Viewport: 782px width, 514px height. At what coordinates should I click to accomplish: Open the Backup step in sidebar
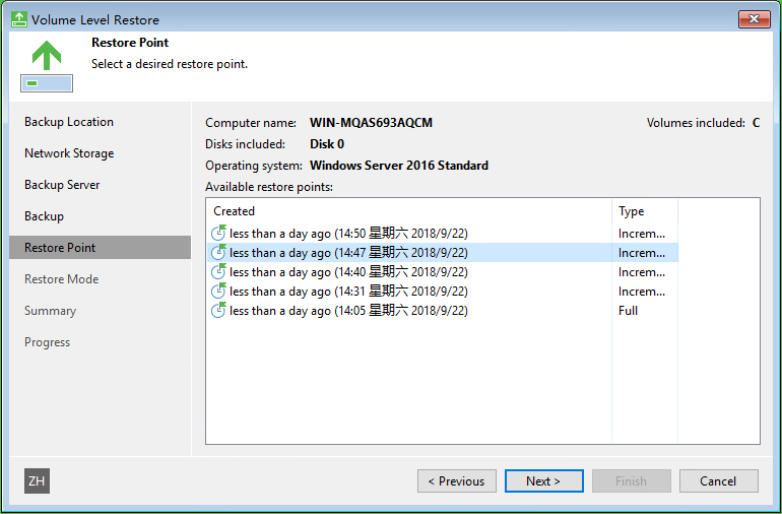click(44, 216)
